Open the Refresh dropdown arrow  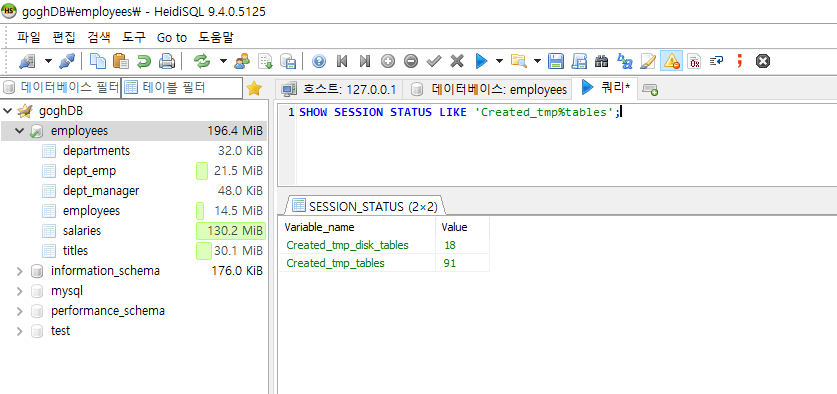click(223, 61)
